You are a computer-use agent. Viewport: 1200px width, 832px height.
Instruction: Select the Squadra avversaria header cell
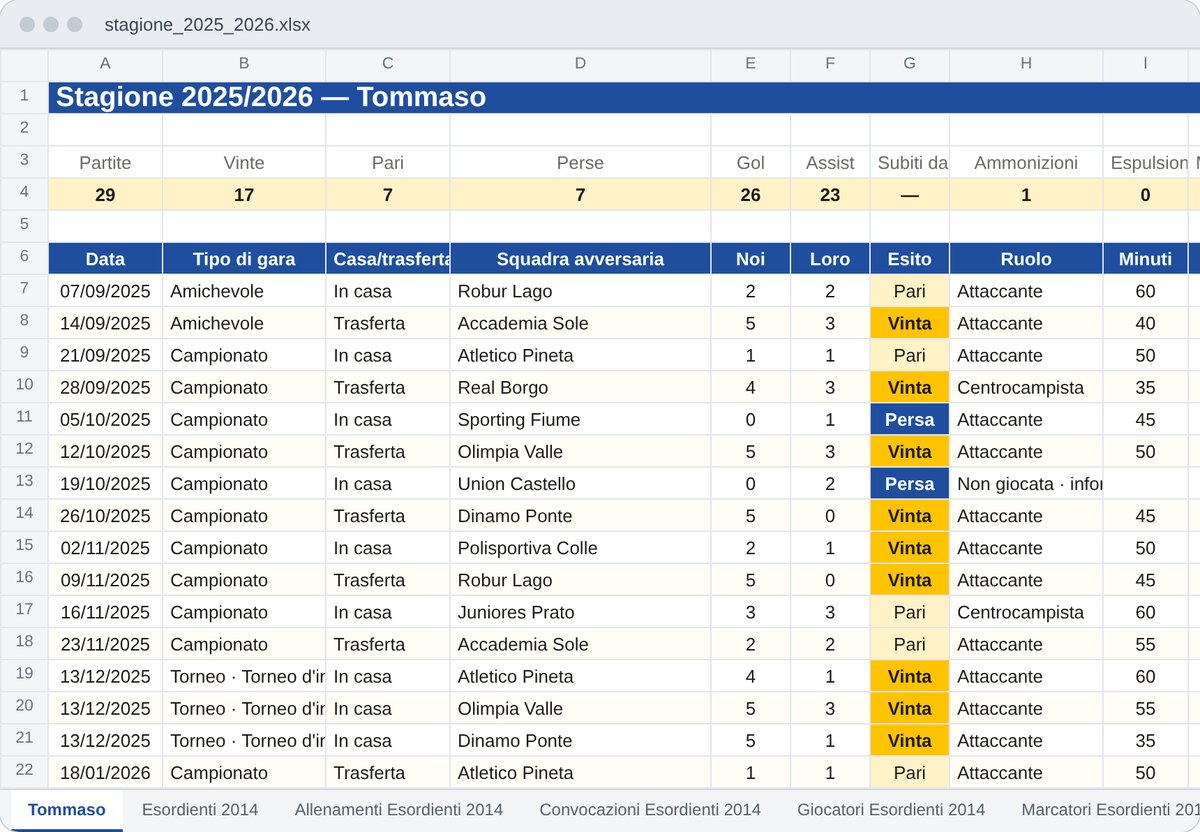point(580,259)
